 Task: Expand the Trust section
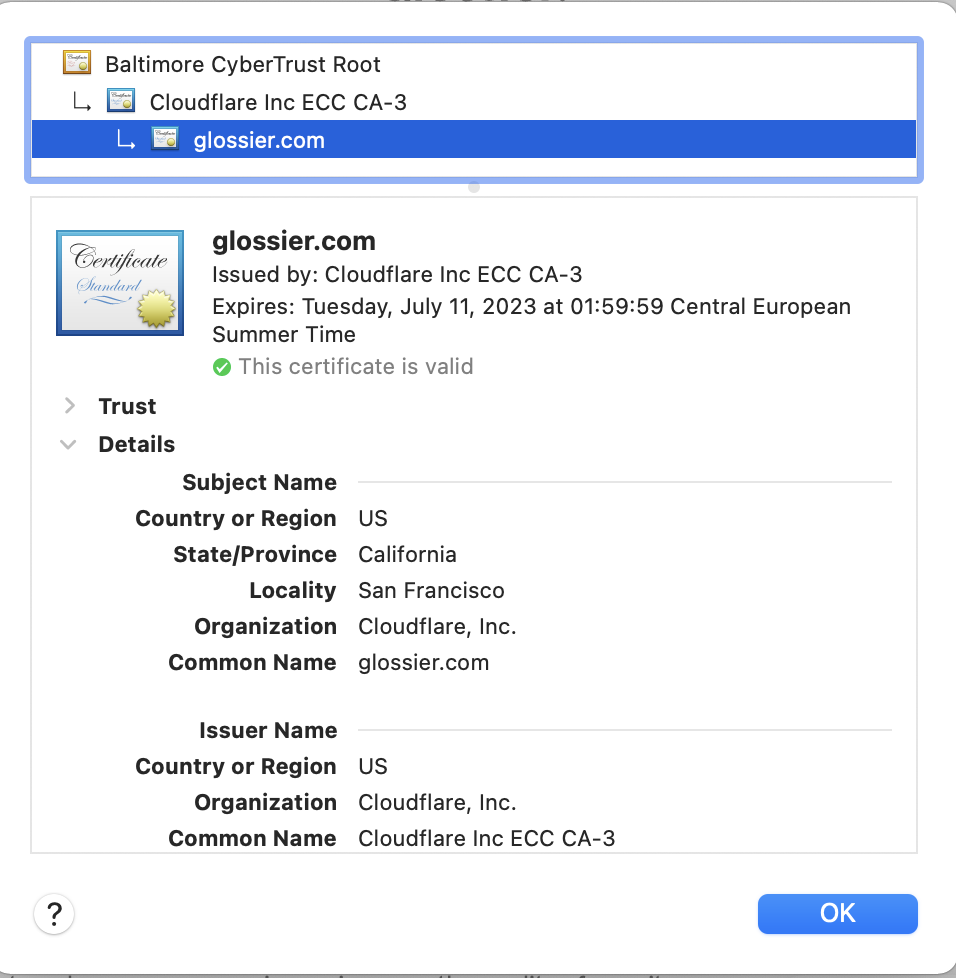pos(70,406)
